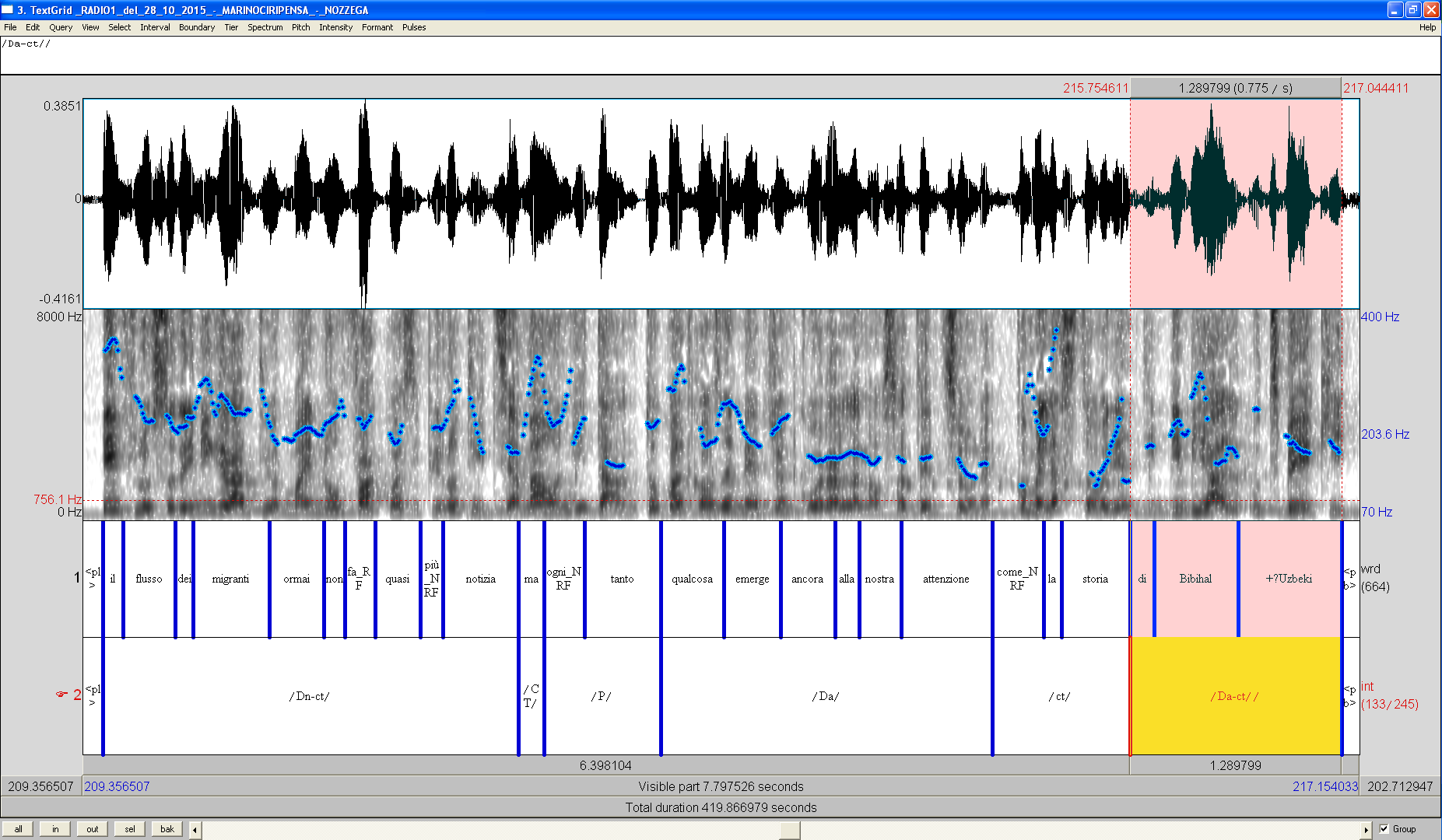This screenshot has height=840, width=1442.
Task: Select the 'alla' word interval
Action: click(x=847, y=579)
